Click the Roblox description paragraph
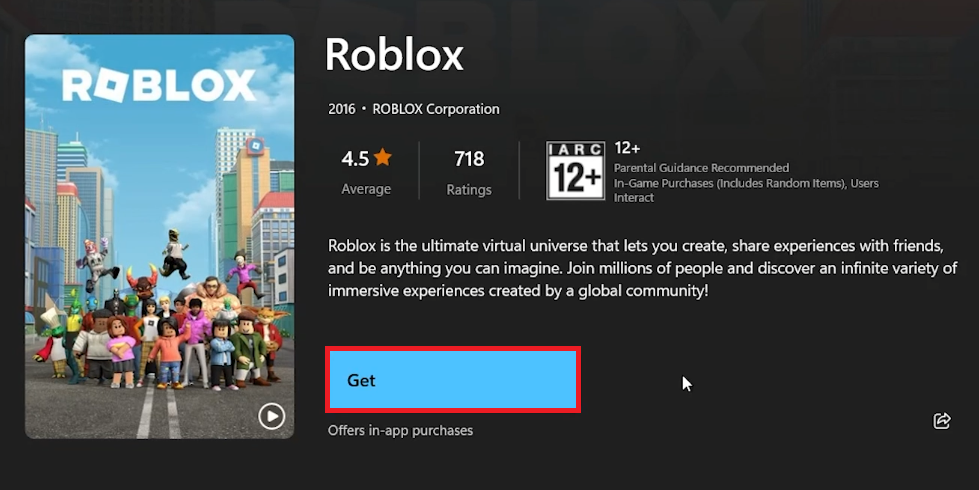Viewport: 979px width, 490px height. point(642,268)
